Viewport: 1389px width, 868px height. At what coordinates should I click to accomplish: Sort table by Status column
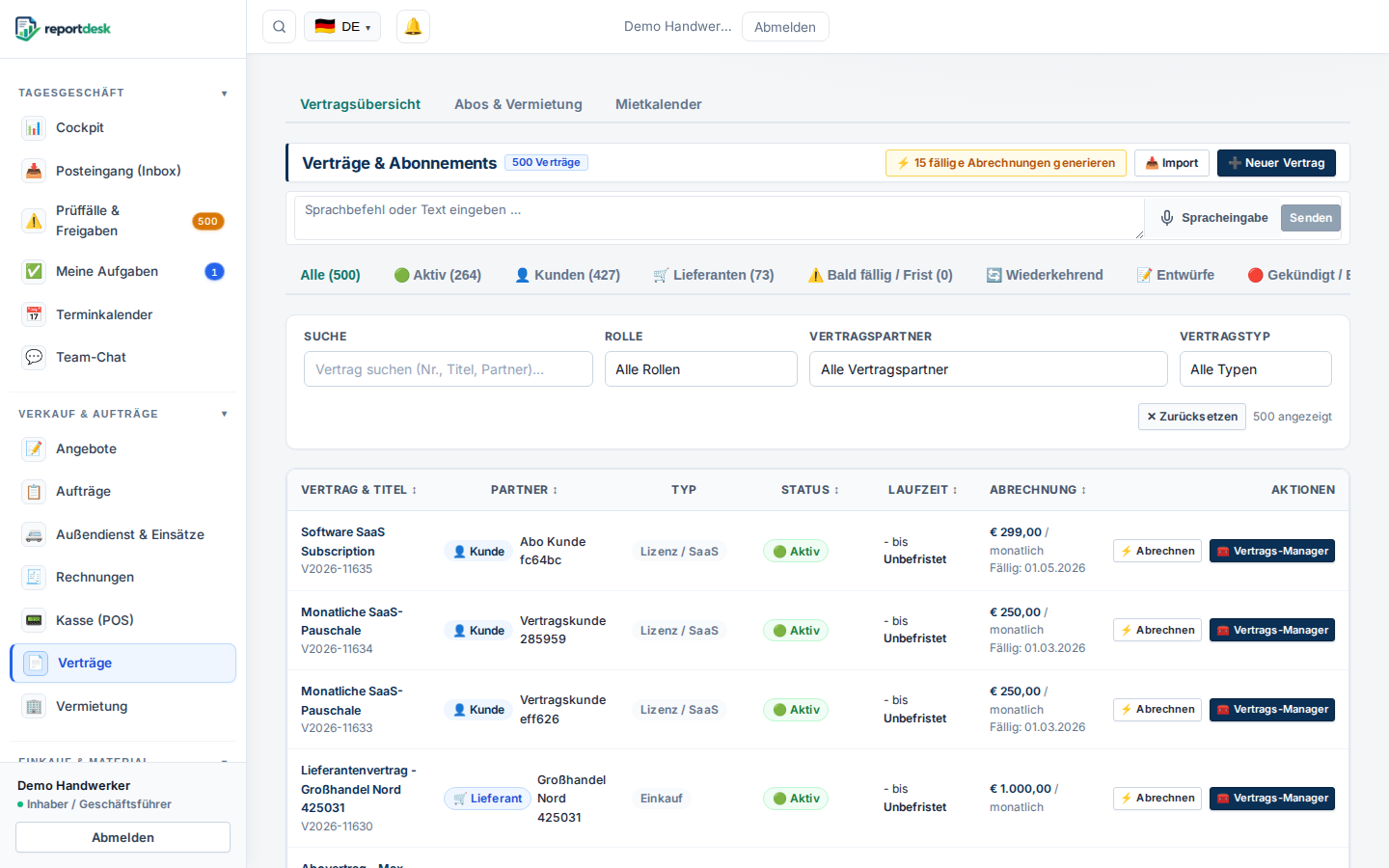tap(810, 490)
